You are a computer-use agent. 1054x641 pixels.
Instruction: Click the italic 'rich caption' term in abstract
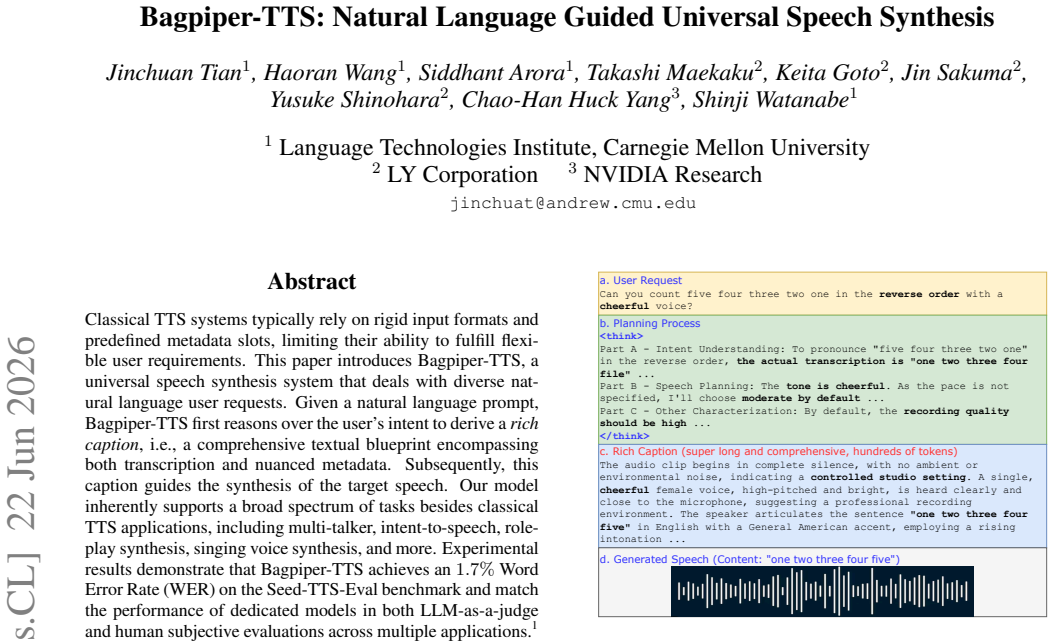tap(524, 424)
